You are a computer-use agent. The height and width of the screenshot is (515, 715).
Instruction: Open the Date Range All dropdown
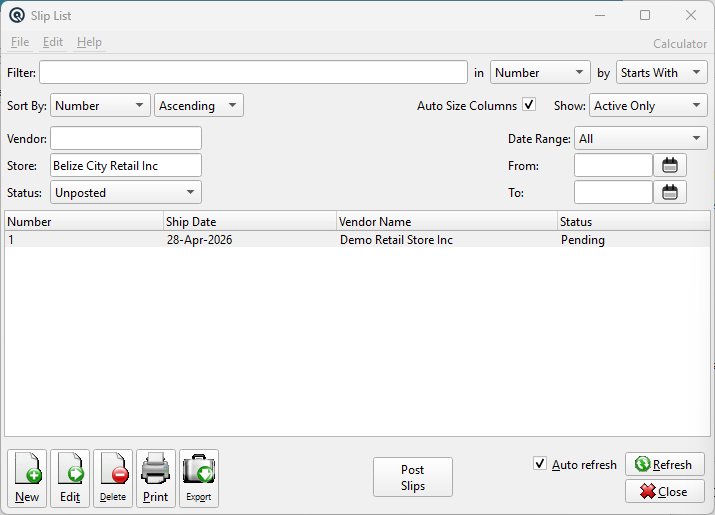[x=640, y=139]
